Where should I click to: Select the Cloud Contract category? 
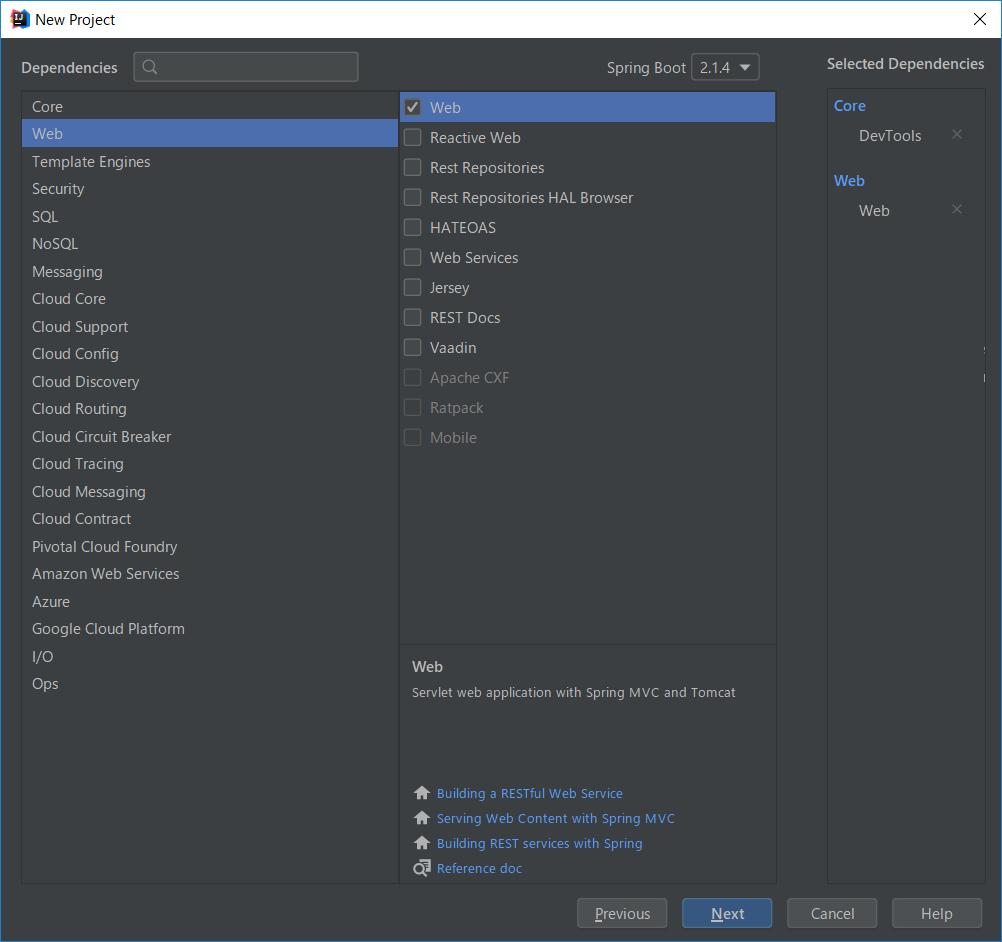click(x=210, y=519)
